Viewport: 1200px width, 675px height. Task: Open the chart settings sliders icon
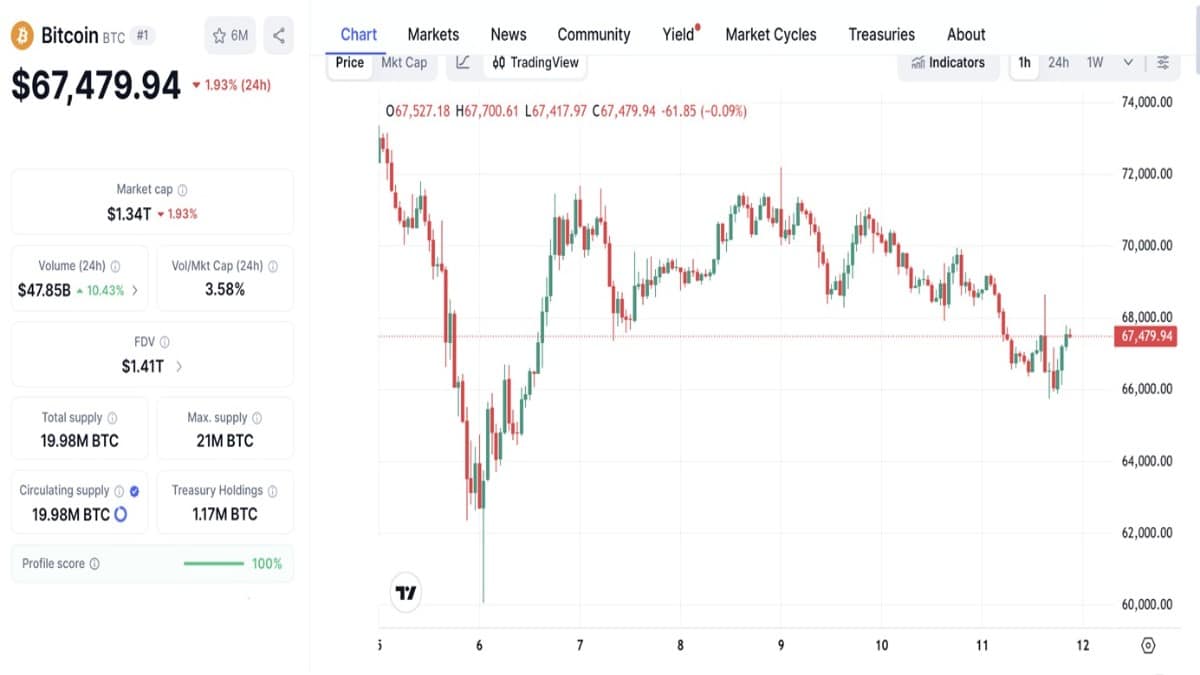click(x=1160, y=62)
